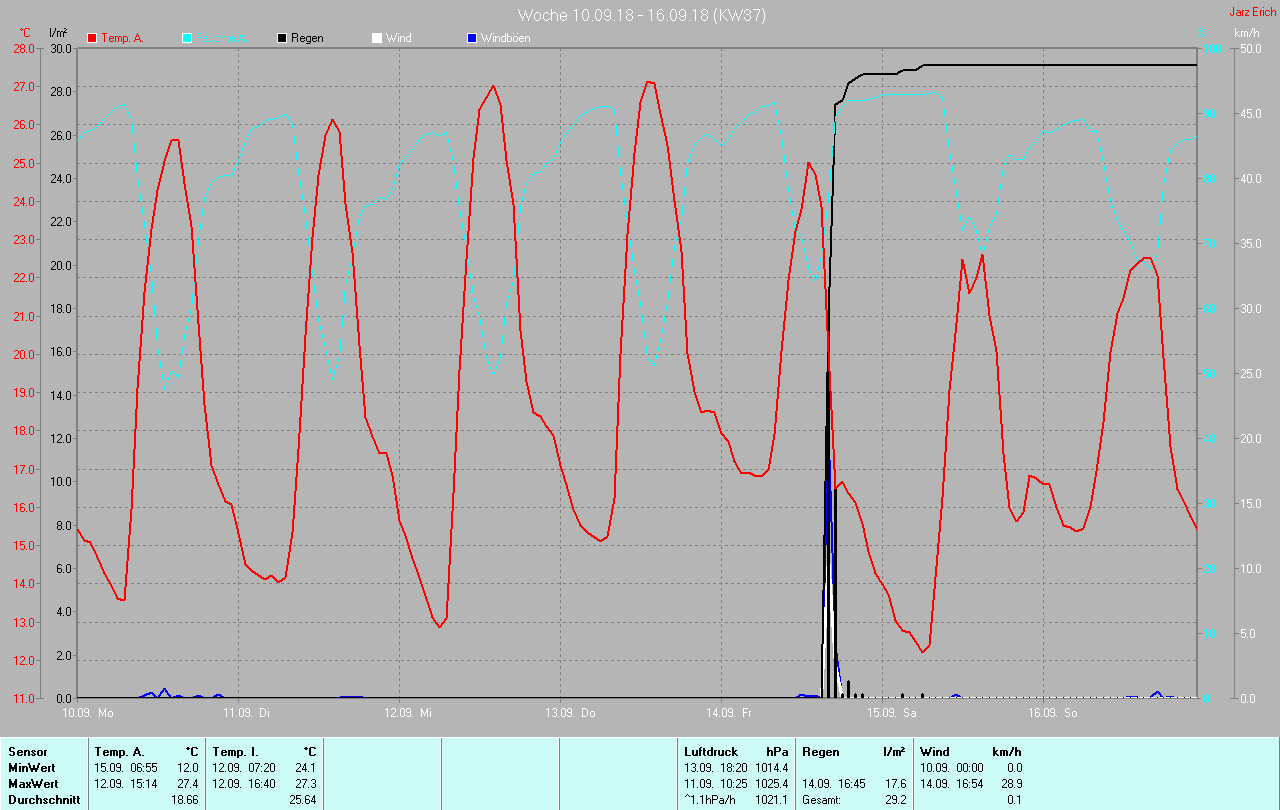Click the '16.09. So' date axis label

point(1053,713)
